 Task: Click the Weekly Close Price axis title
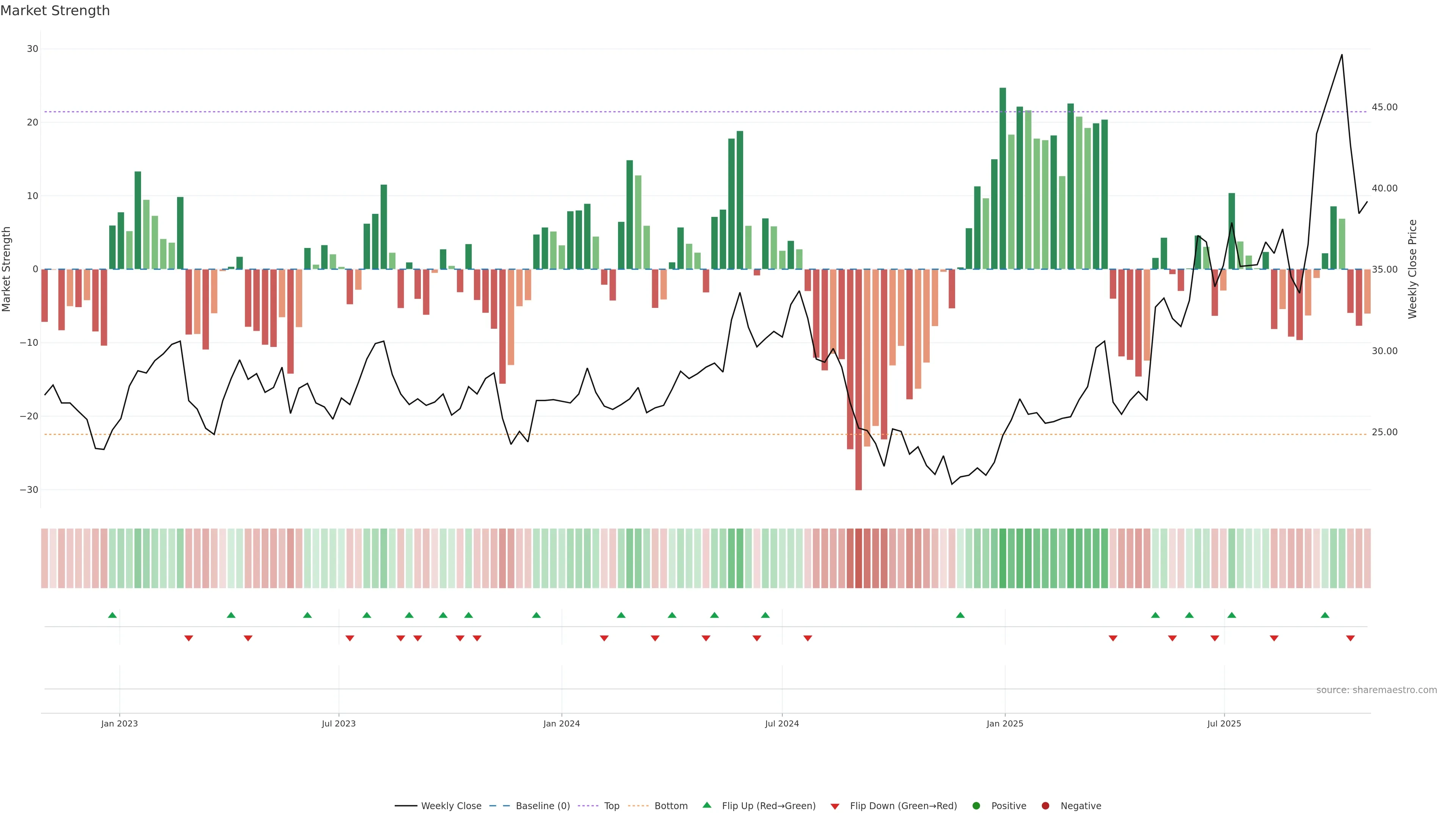coord(1412,269)
